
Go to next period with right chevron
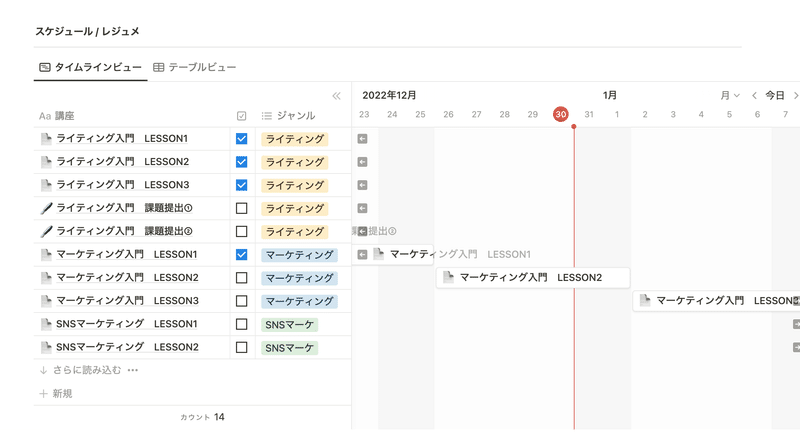795,95
